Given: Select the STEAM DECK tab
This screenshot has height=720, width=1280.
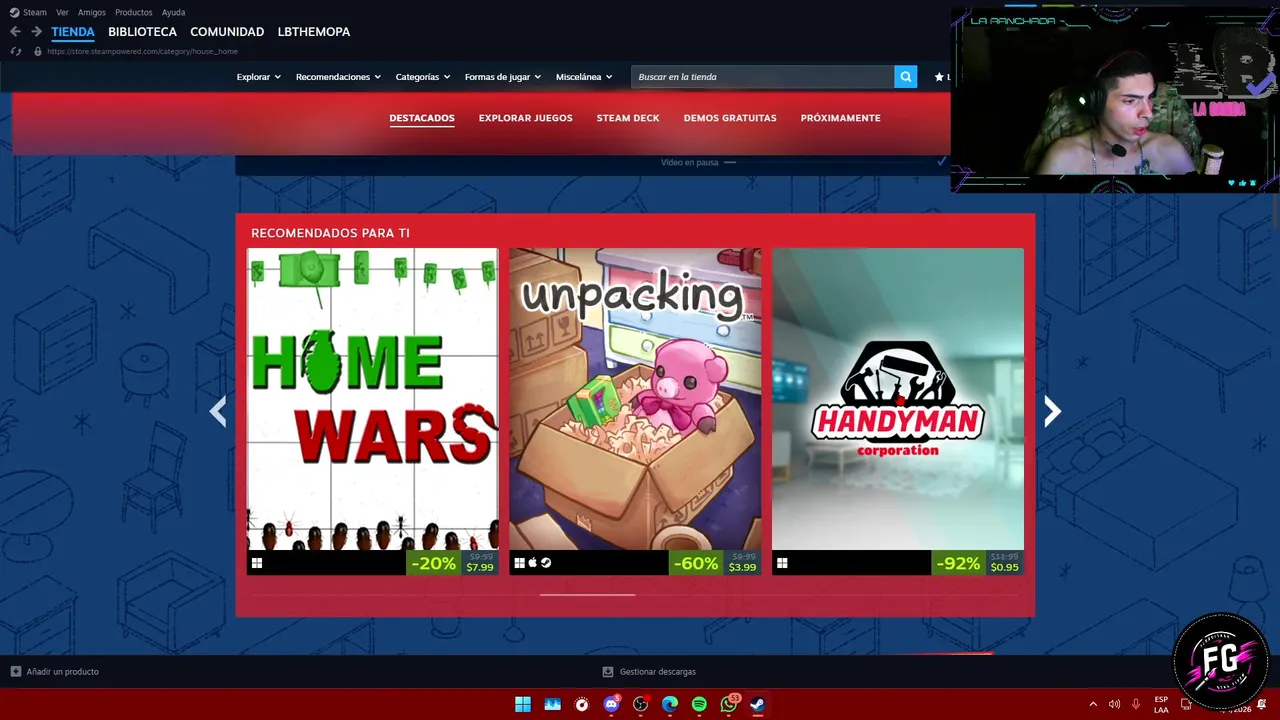Looking at the screenshot, I should coord(628,118).
